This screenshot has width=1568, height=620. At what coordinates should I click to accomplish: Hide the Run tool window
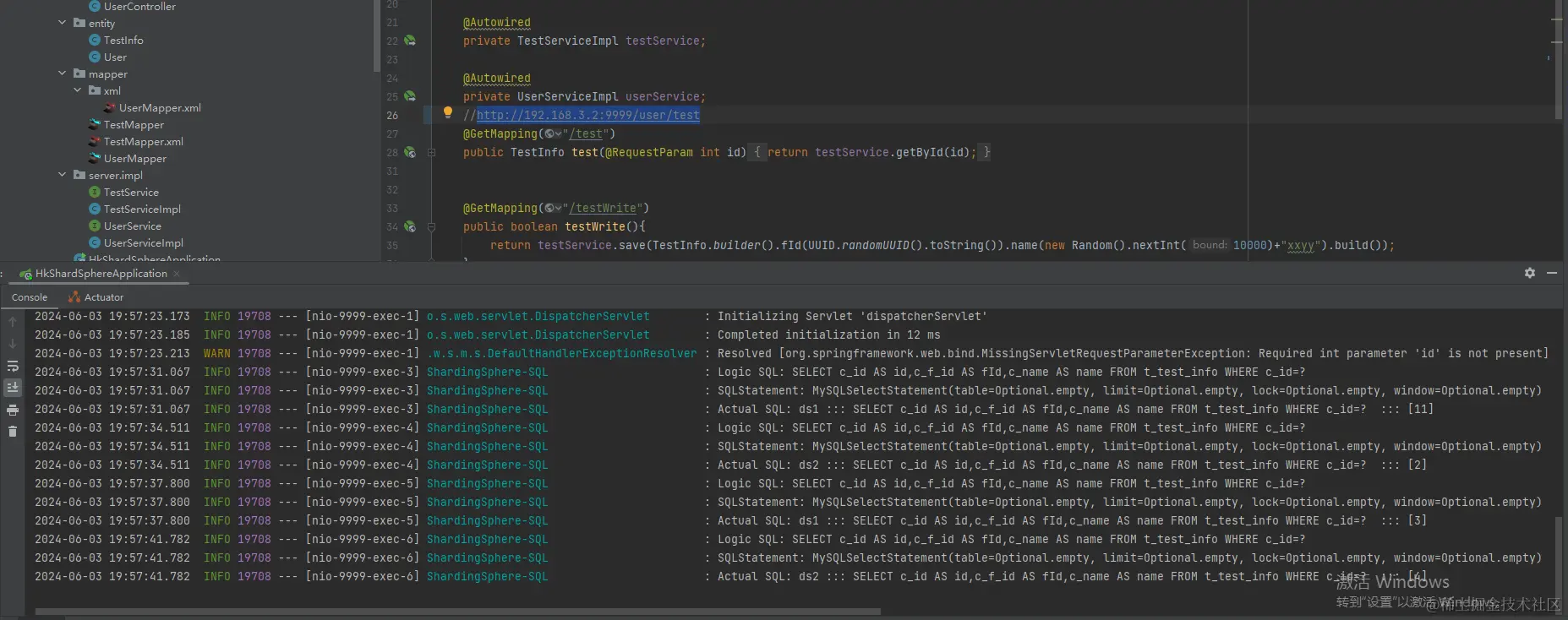[x=1552, y=273]
